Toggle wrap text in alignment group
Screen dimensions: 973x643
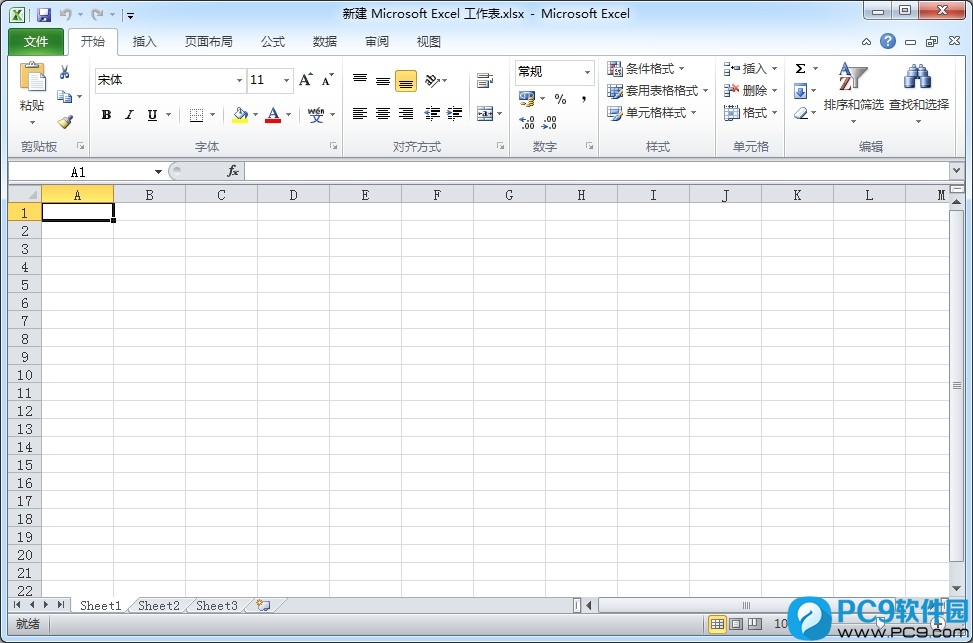coord(485,81)
